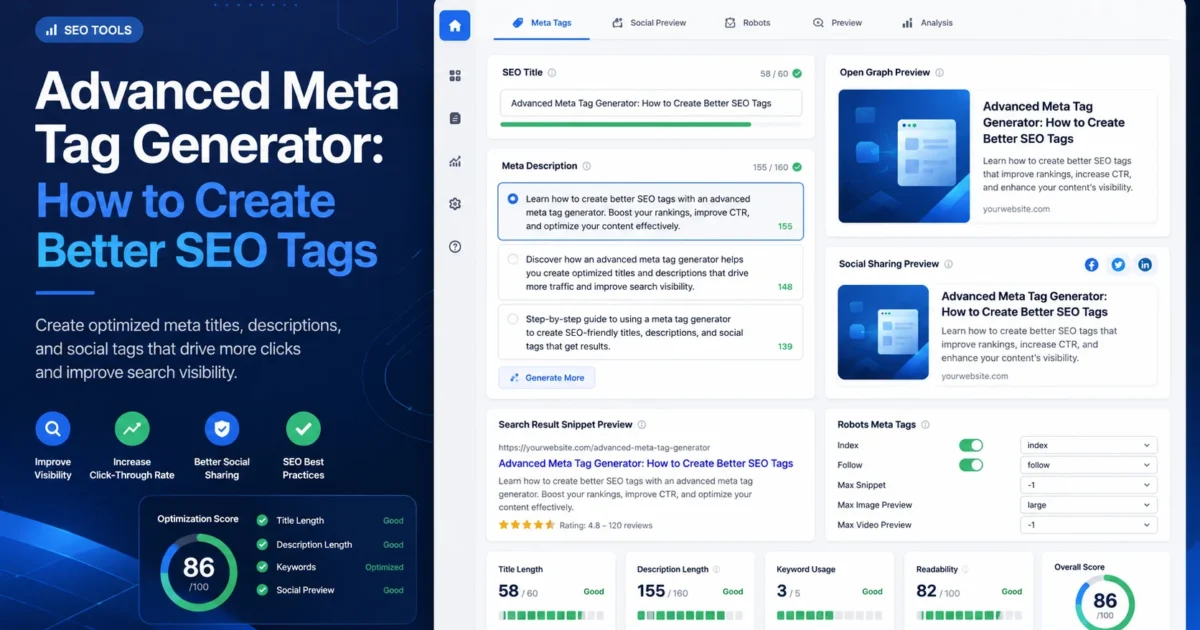Click the info icon beside Meta Description
1200x630 pixels.
(x=587, y=166)
